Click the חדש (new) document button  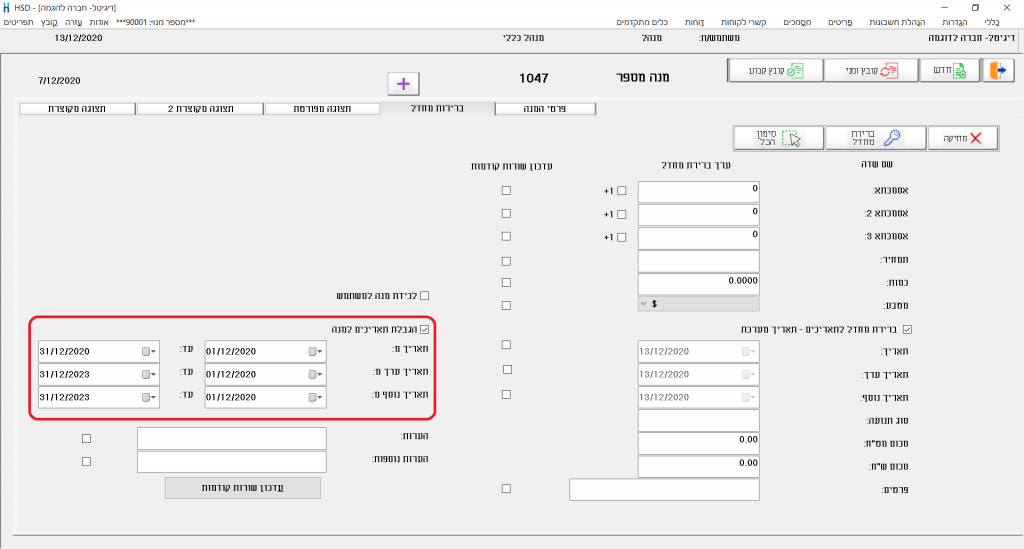pos(950,71)
